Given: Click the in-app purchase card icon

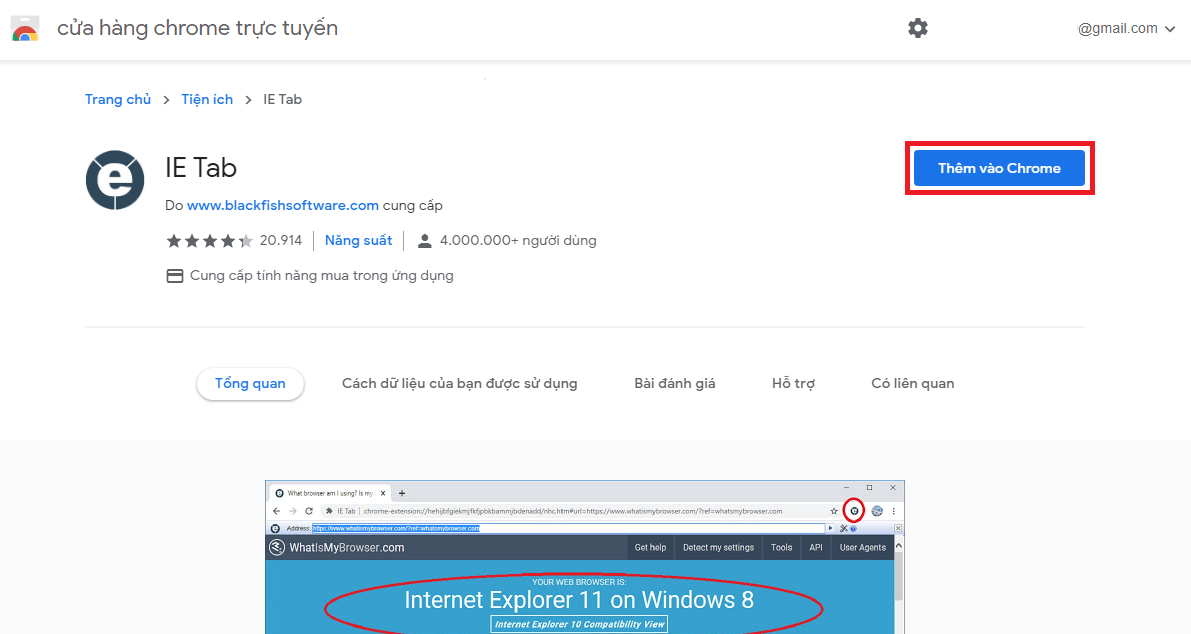Looking at the screenshot, I should point(175,276).
